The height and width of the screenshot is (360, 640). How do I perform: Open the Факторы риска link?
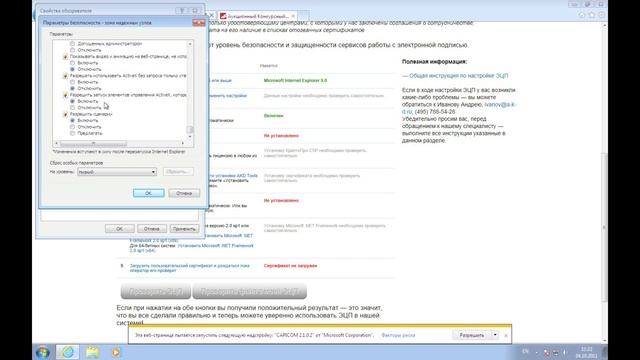(398, 335)
